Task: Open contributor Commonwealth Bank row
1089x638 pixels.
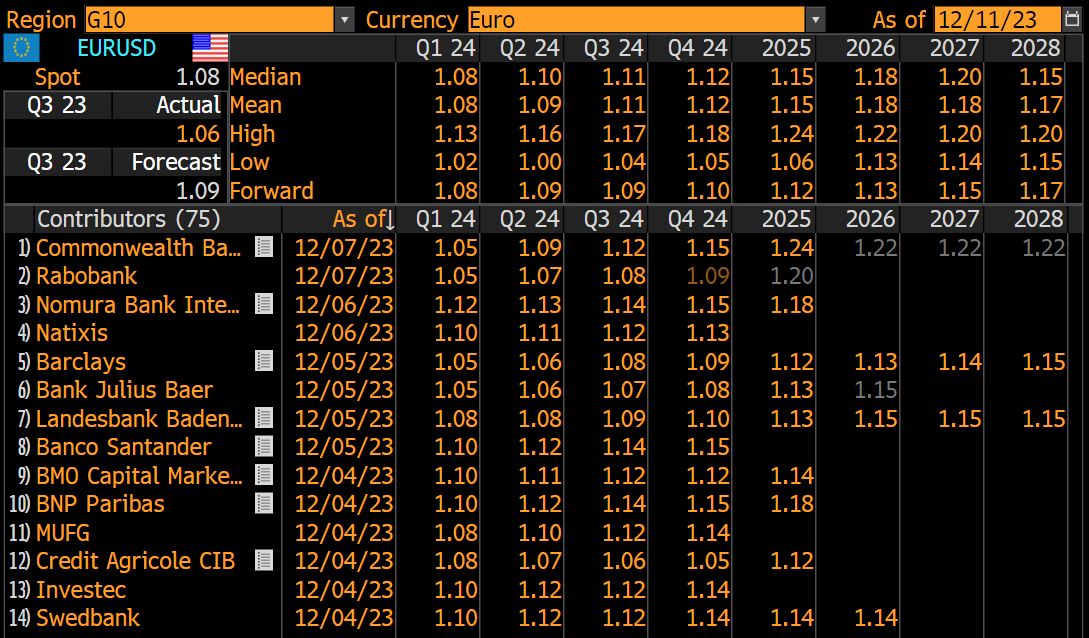Action: 138,247
